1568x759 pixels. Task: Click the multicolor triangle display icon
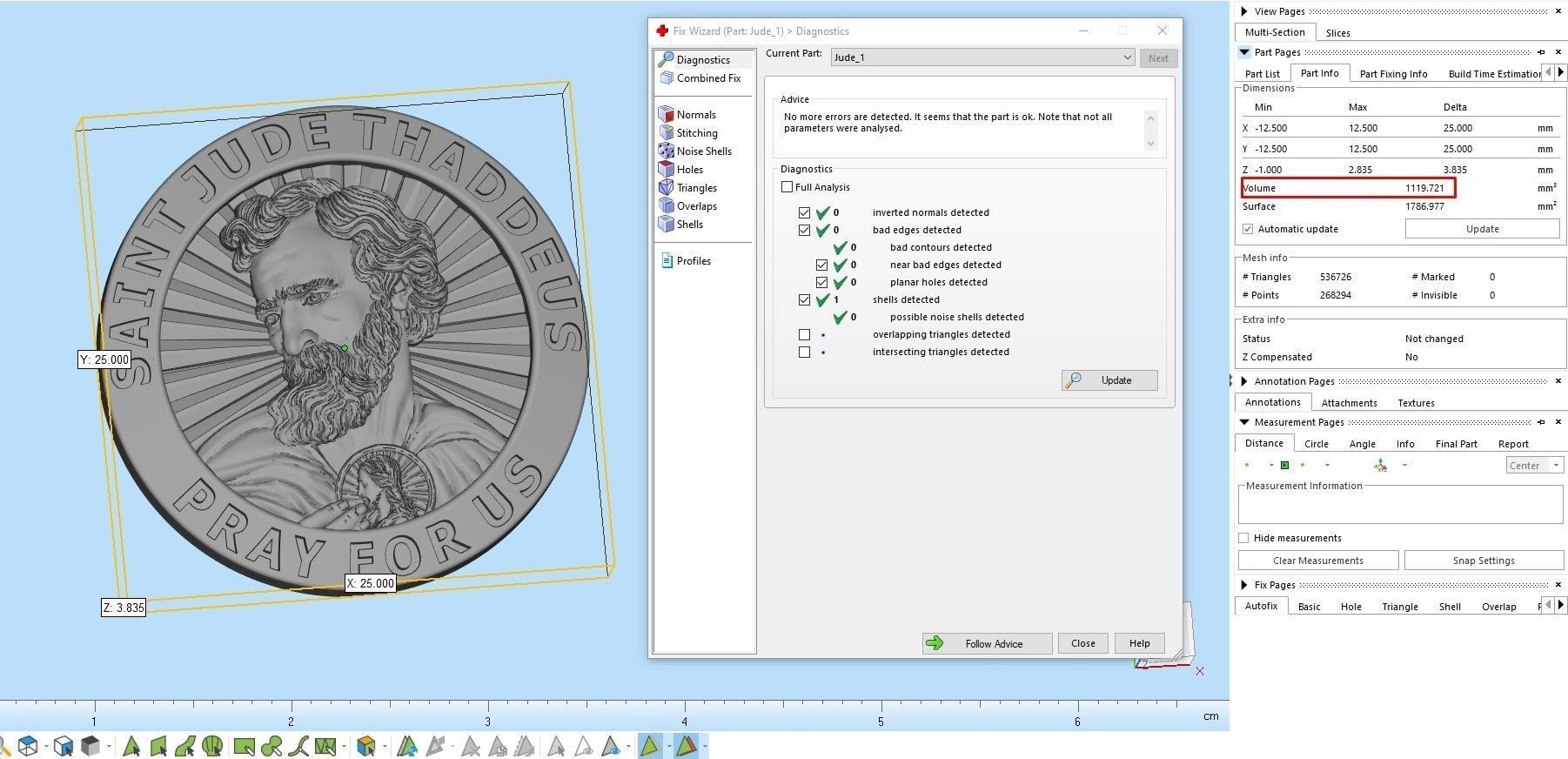tap(687, 746)
